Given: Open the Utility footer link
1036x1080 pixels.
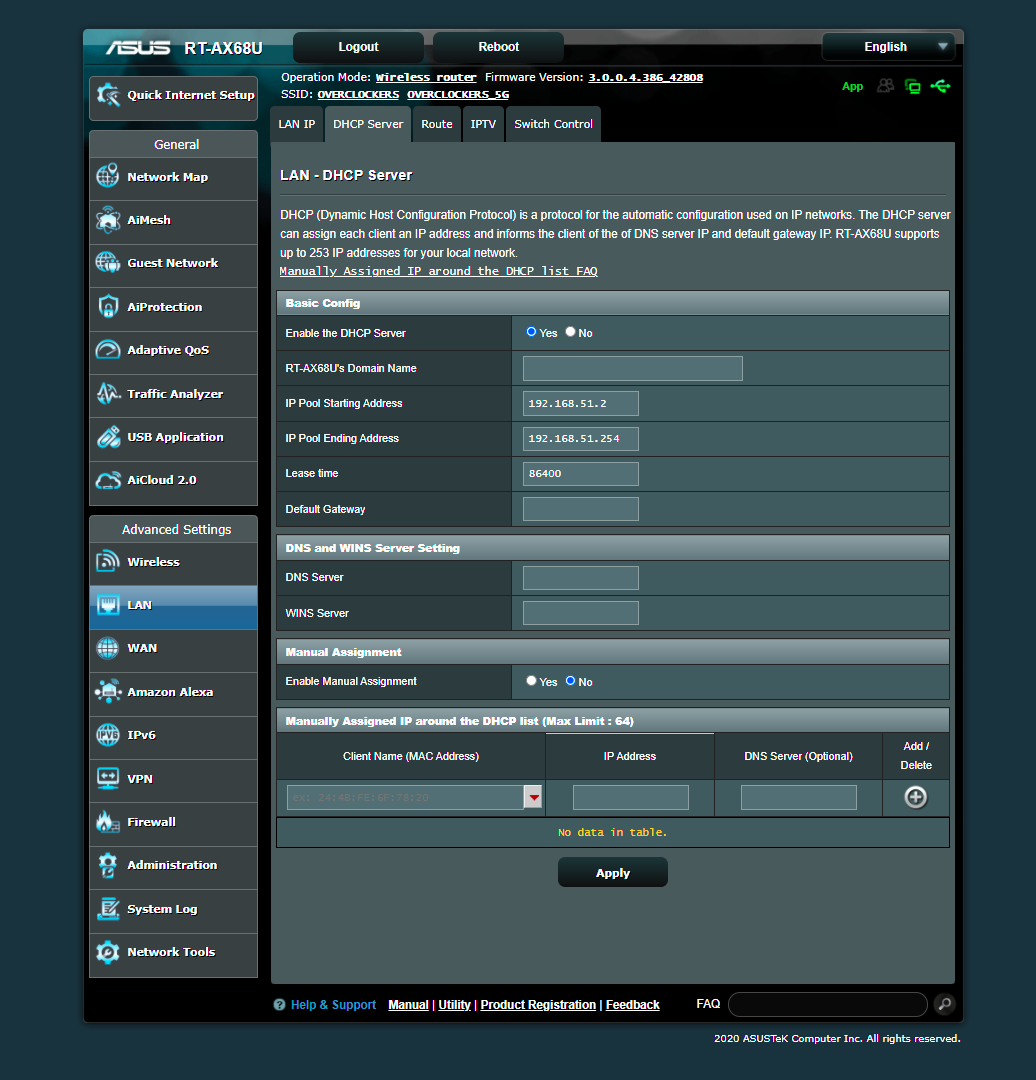Looking at the screenshot, I should click(x=455, y=1005).
